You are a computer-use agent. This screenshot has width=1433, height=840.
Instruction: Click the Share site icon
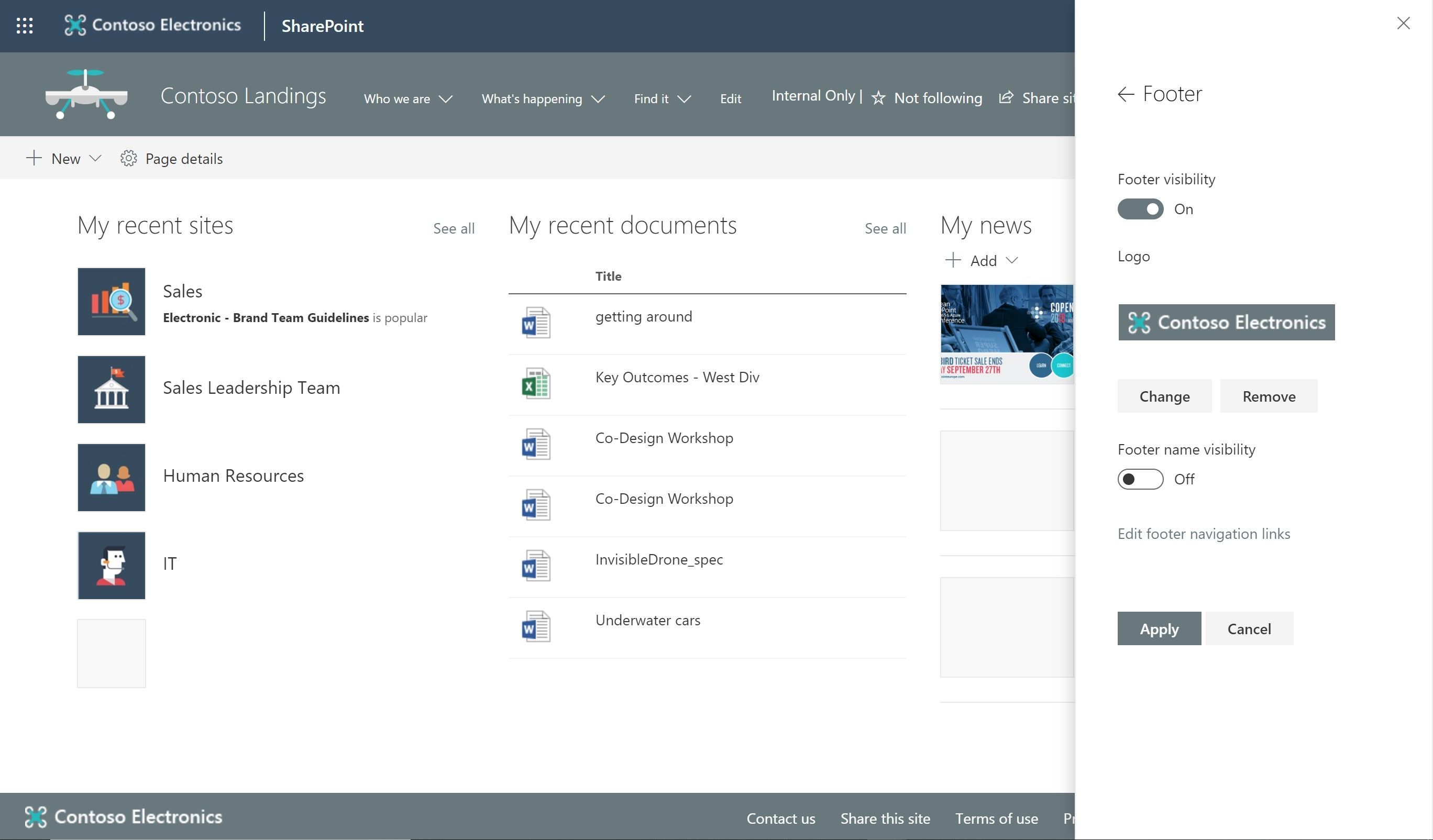click(x=1006, y=98)
